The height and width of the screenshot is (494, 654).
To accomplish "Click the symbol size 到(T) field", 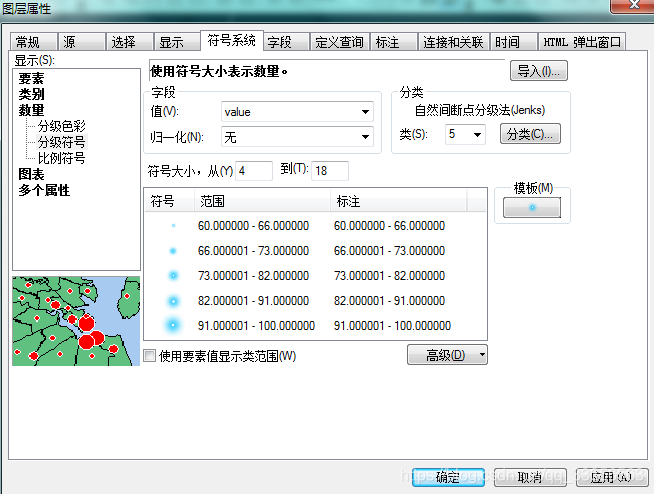I will [x=330, y=171].
